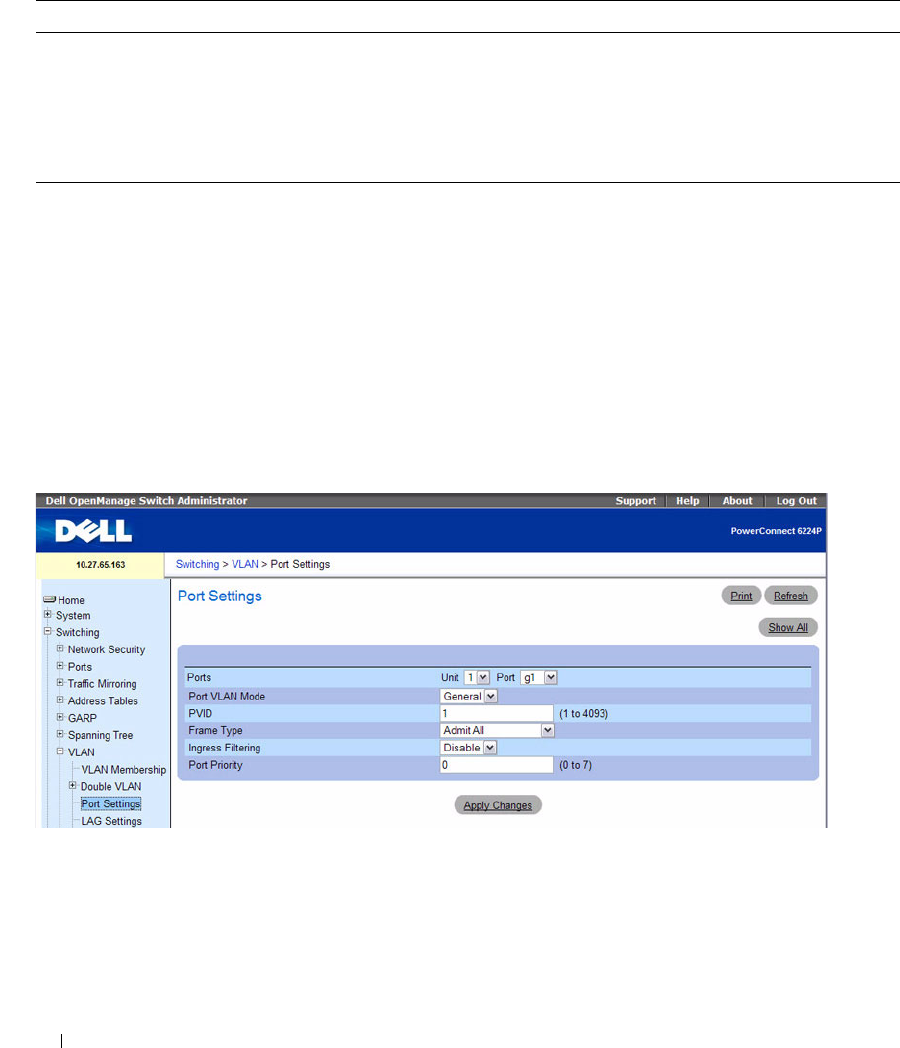Click the IP address 10.27.65.163
Viewport: 900px width, 1048px height.
click(100, 565)
